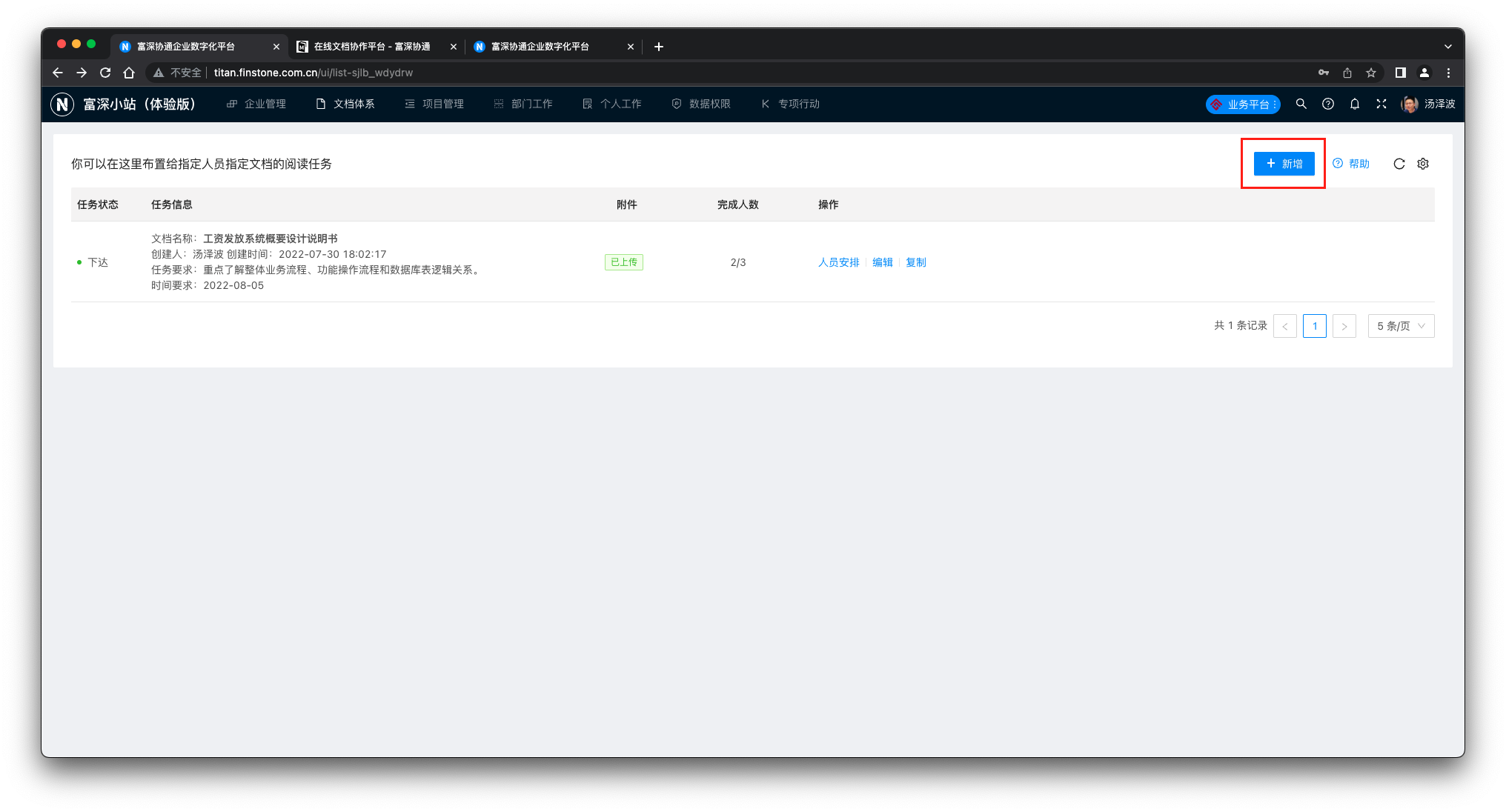This screenshot has height=812, width=1506.
Task: Toggle fullscreen icon in header
Action: coord(1381,104)
